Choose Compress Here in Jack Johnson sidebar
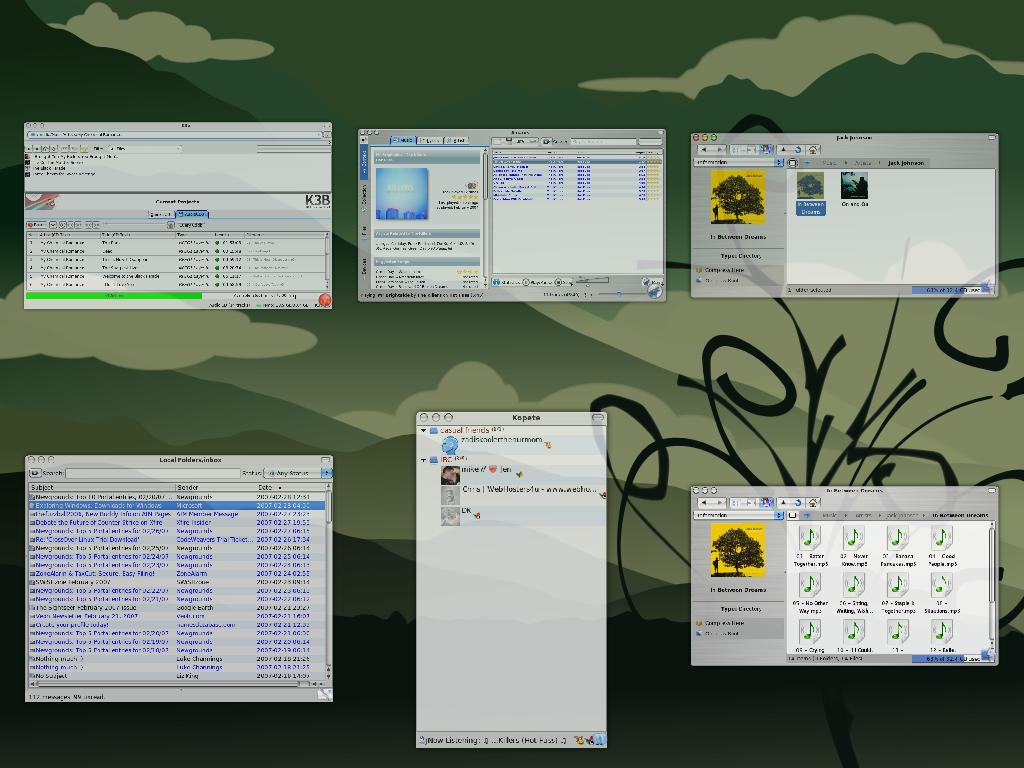This screenshot has height=768, width=1024. tap(724, 270)
